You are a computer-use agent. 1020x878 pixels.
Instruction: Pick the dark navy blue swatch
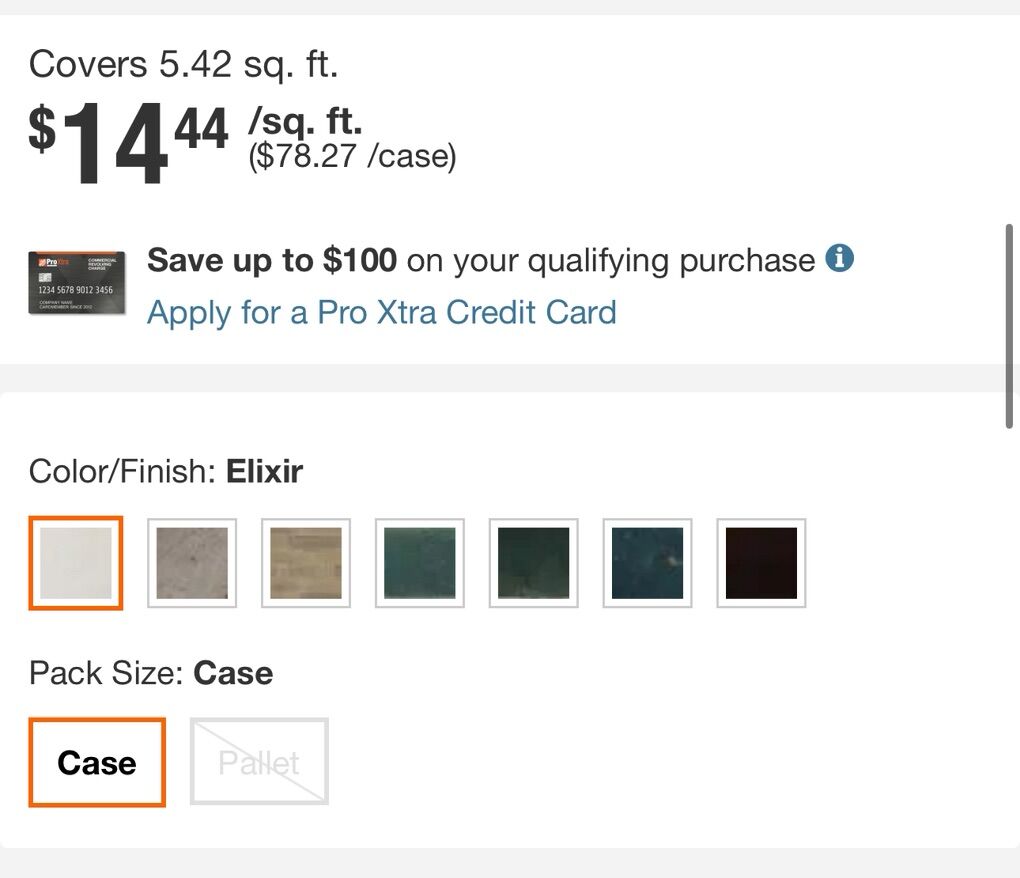[648, 563]
